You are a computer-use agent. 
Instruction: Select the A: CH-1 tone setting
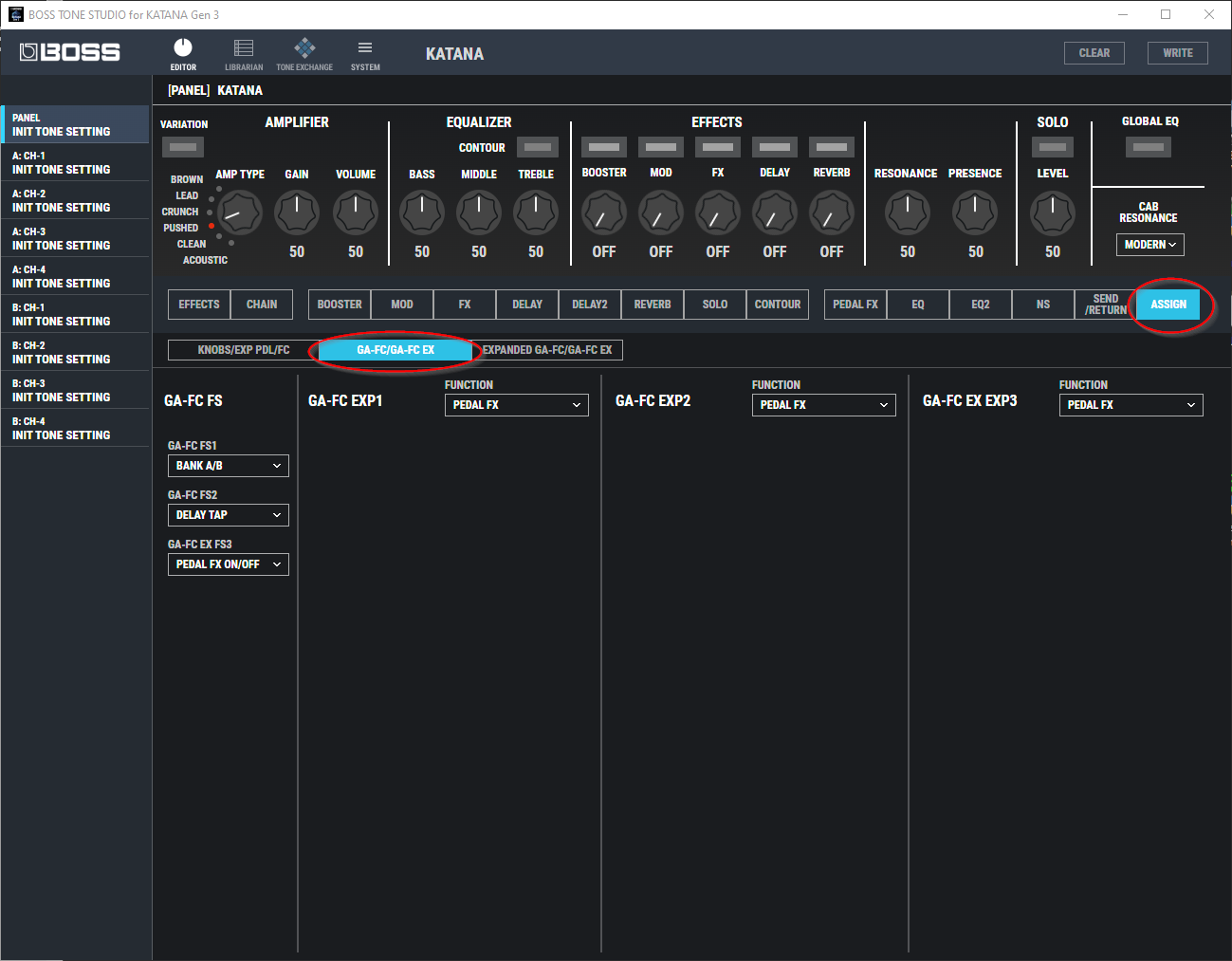(75, 162)
